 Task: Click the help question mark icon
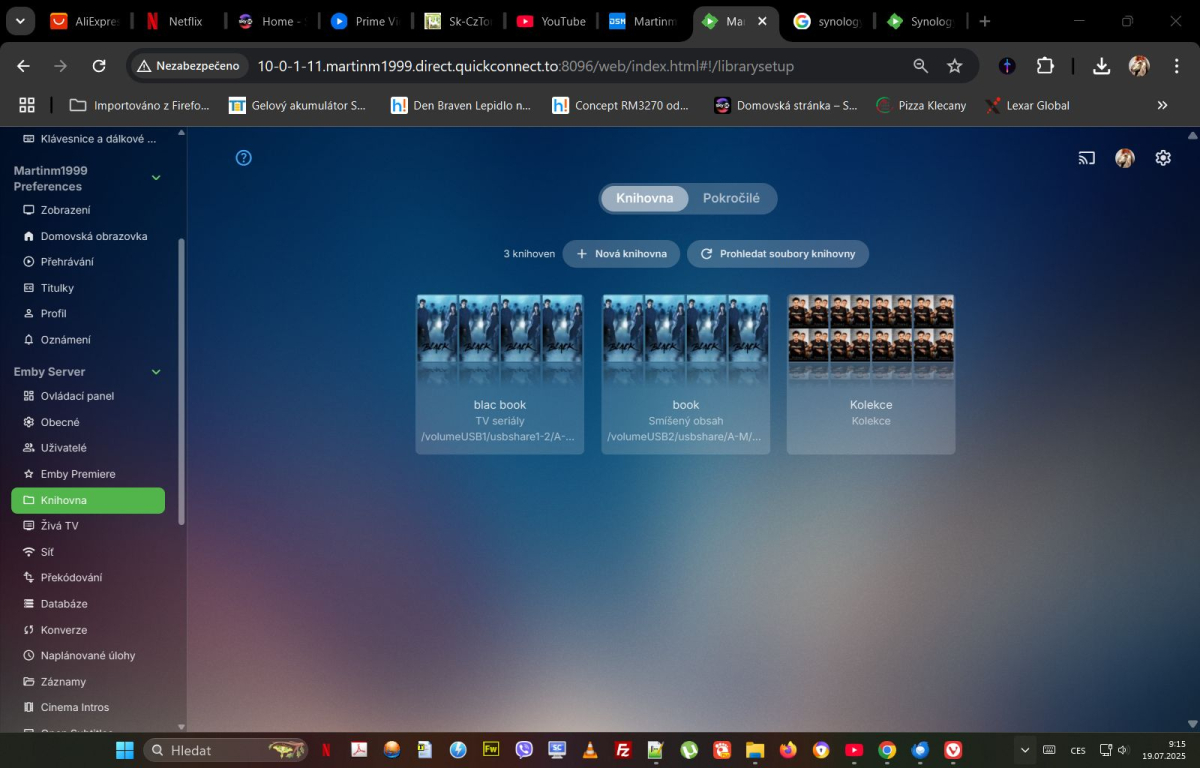[243, 157]
